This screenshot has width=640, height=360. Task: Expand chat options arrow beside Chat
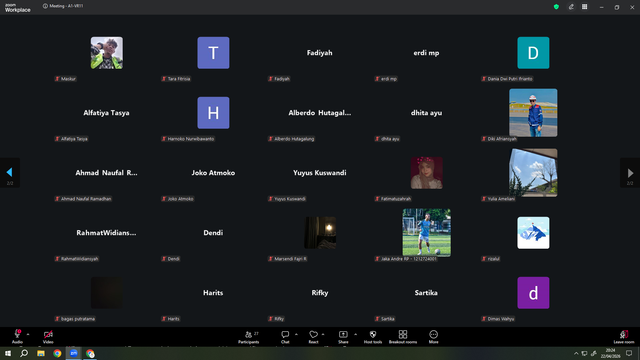(x=296, y=334)
